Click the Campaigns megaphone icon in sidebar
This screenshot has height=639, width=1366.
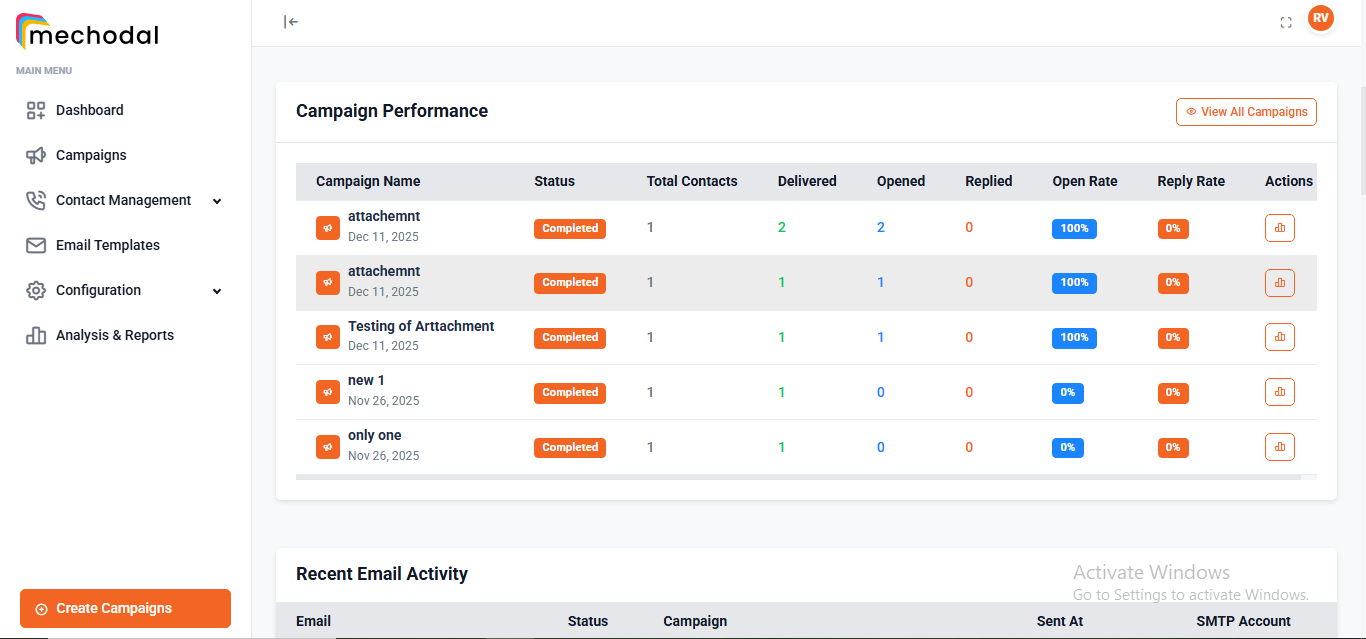(x=36, y=155)
